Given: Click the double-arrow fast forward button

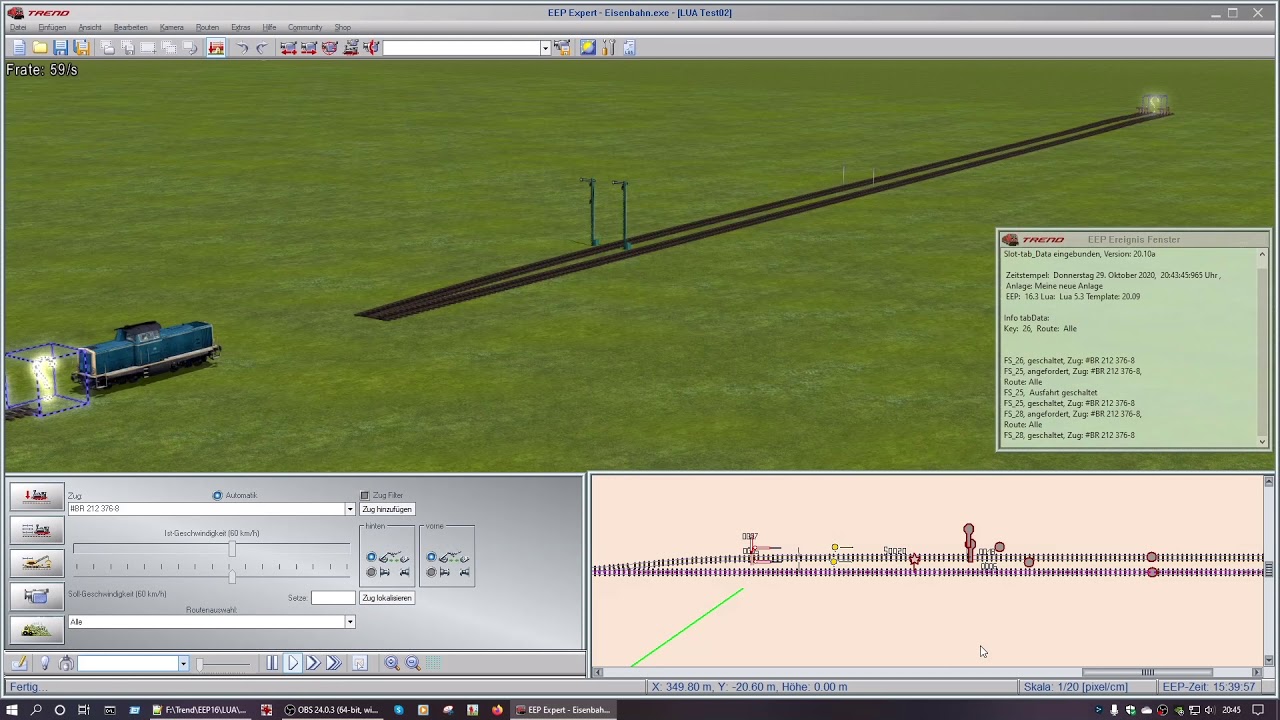Looking at the screenshot, I should (x=313, y=663).
